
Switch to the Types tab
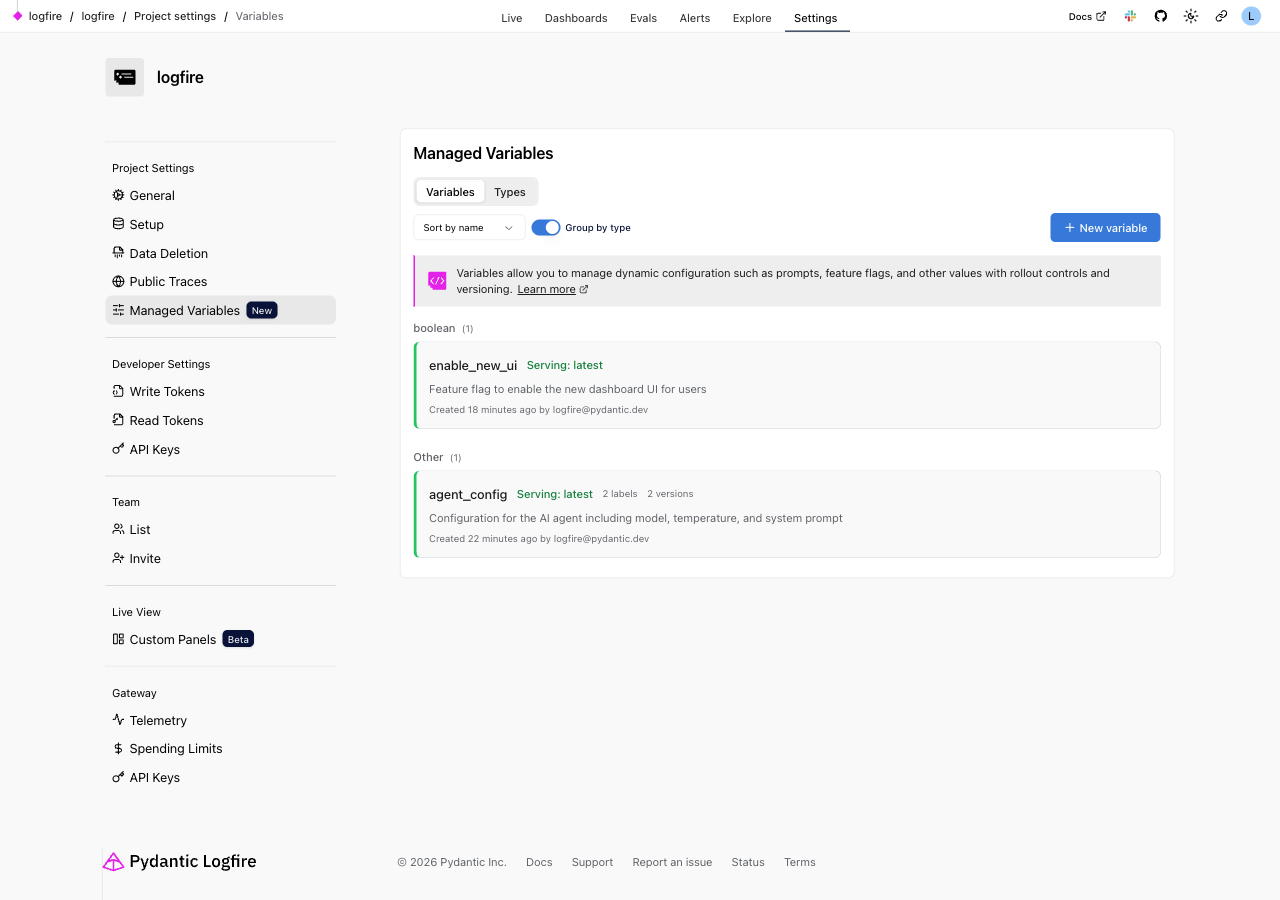(509, 192)
